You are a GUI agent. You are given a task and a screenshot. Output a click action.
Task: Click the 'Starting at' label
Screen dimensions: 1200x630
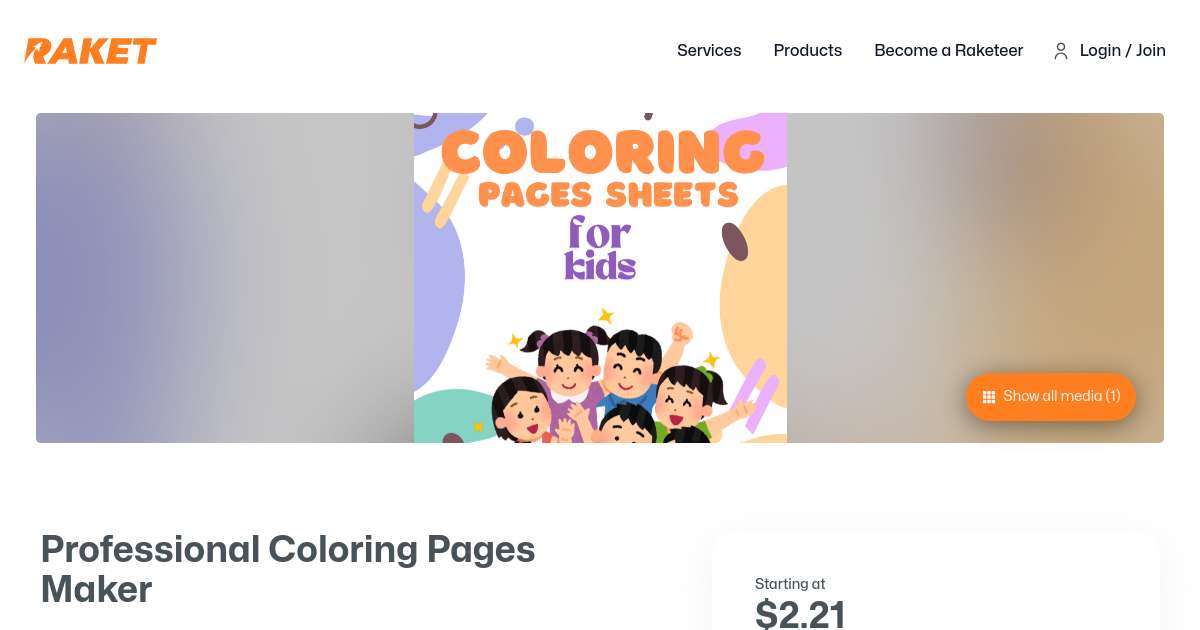pos(790,584)
